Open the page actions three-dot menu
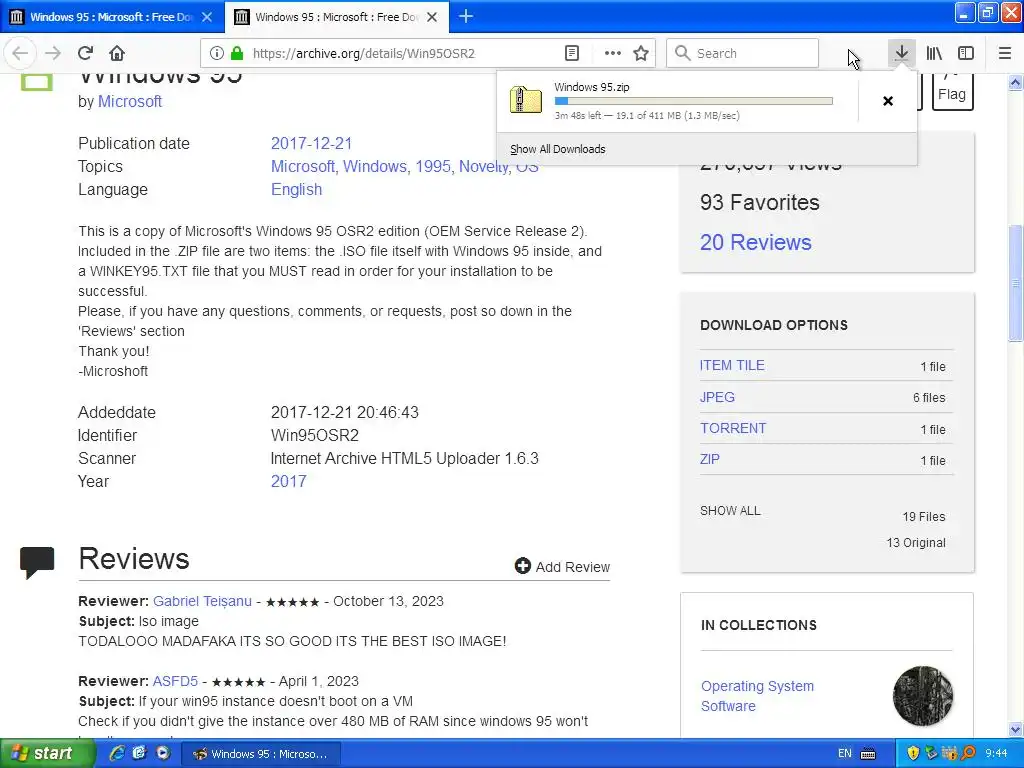Screen dimensions: 1024x768 point(613,53)
